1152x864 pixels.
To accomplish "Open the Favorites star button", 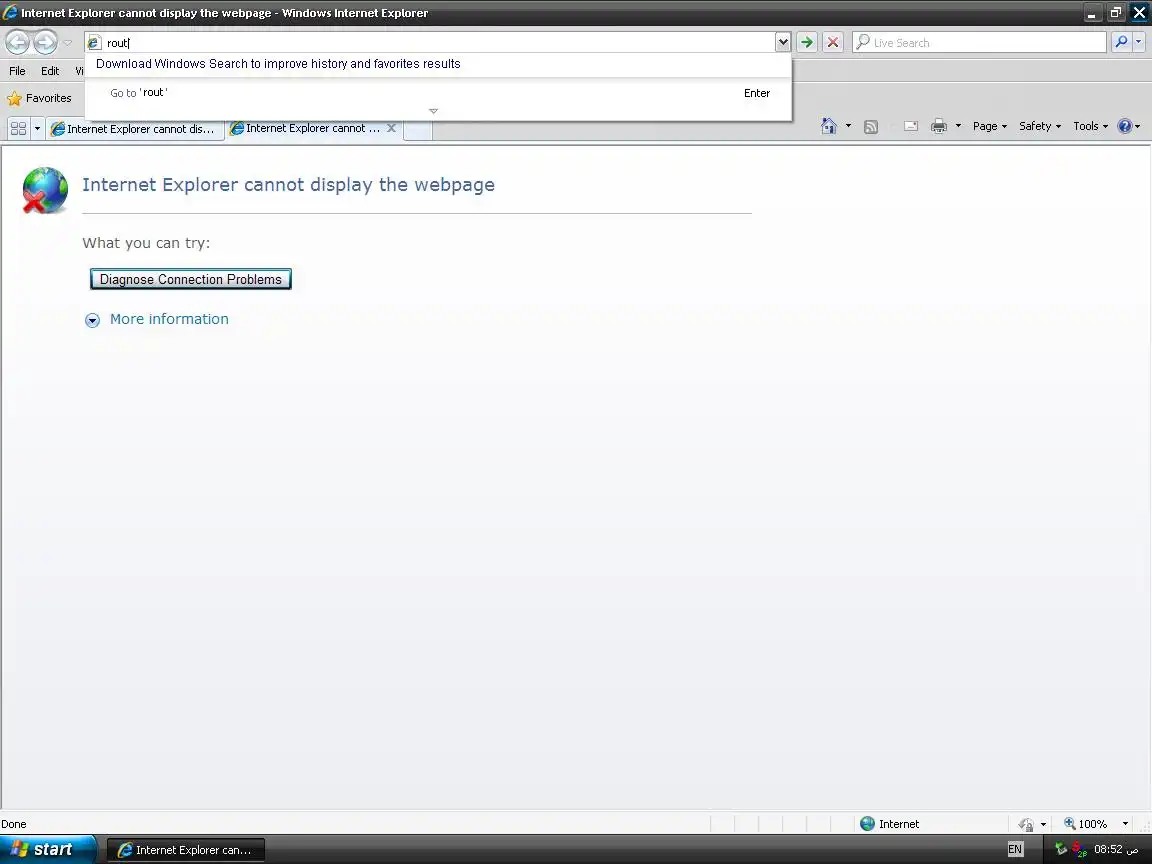I will point(40,98).
